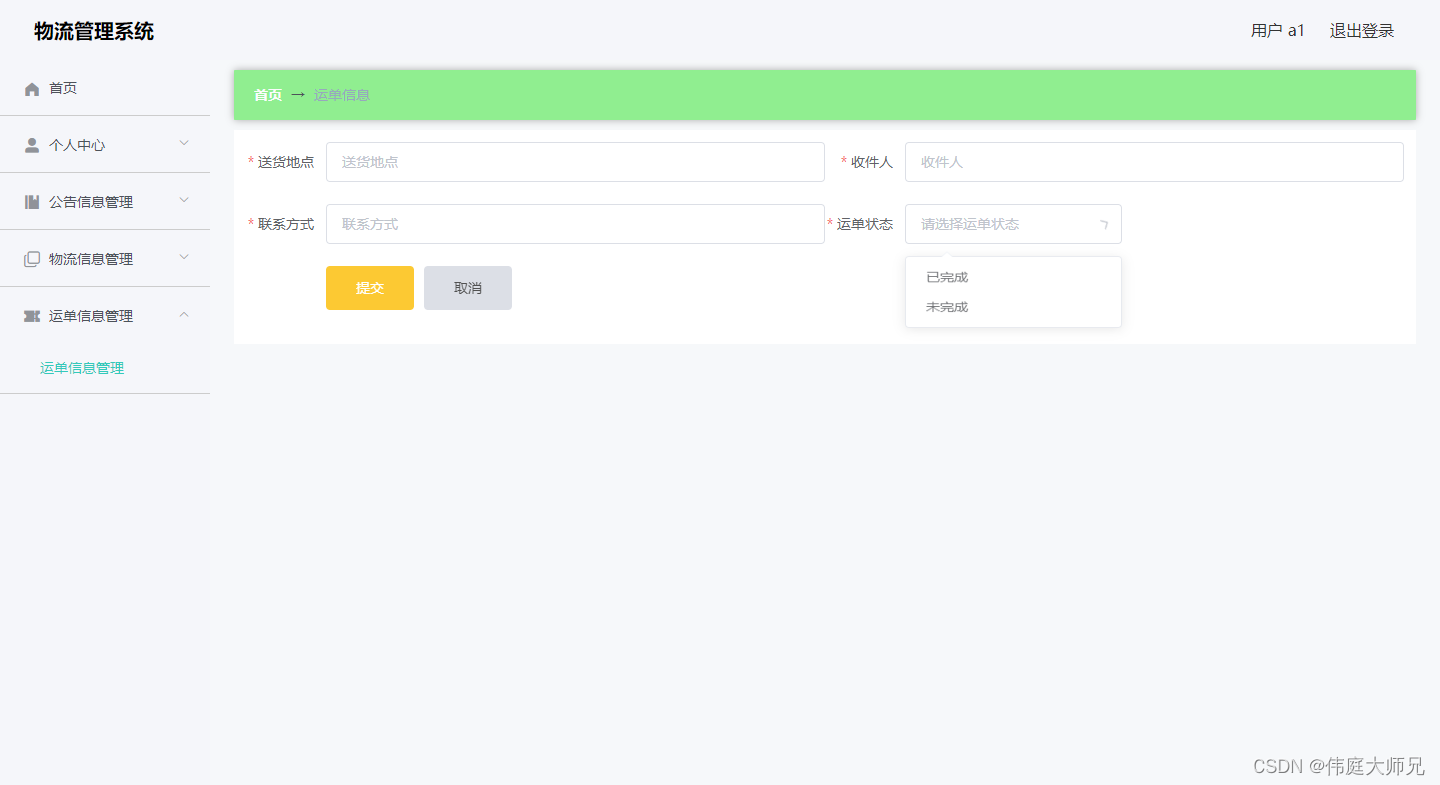Focus the 收件人 input field
Viewport: 1440px width, 785px height.
pos(1154,162)
